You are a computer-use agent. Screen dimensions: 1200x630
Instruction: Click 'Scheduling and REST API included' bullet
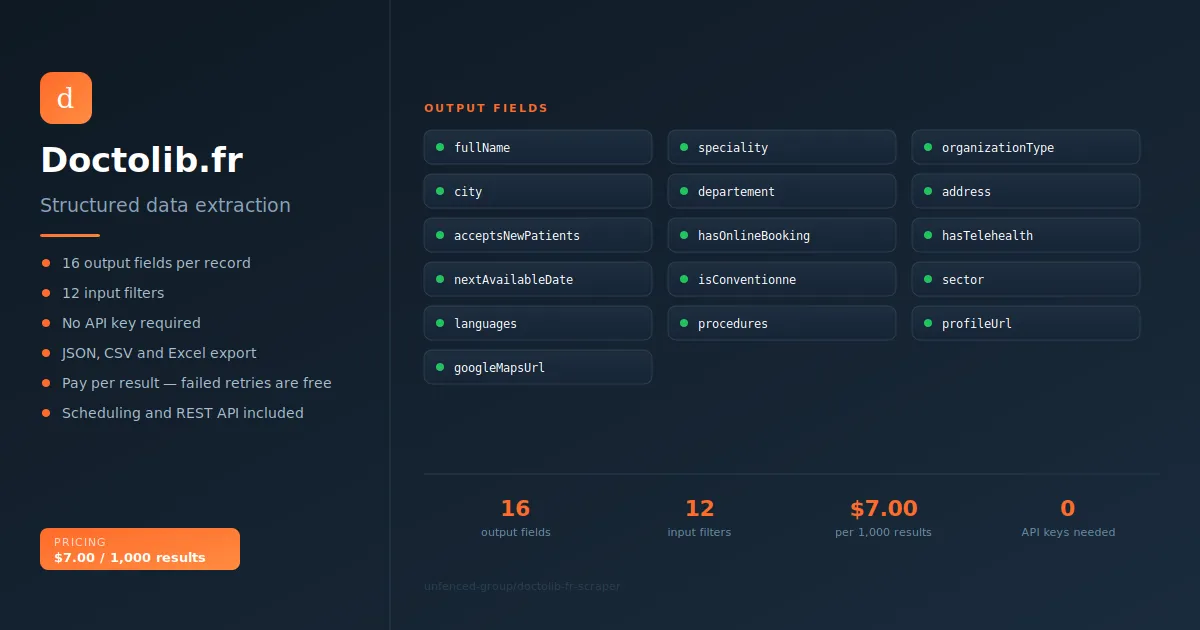183,413
